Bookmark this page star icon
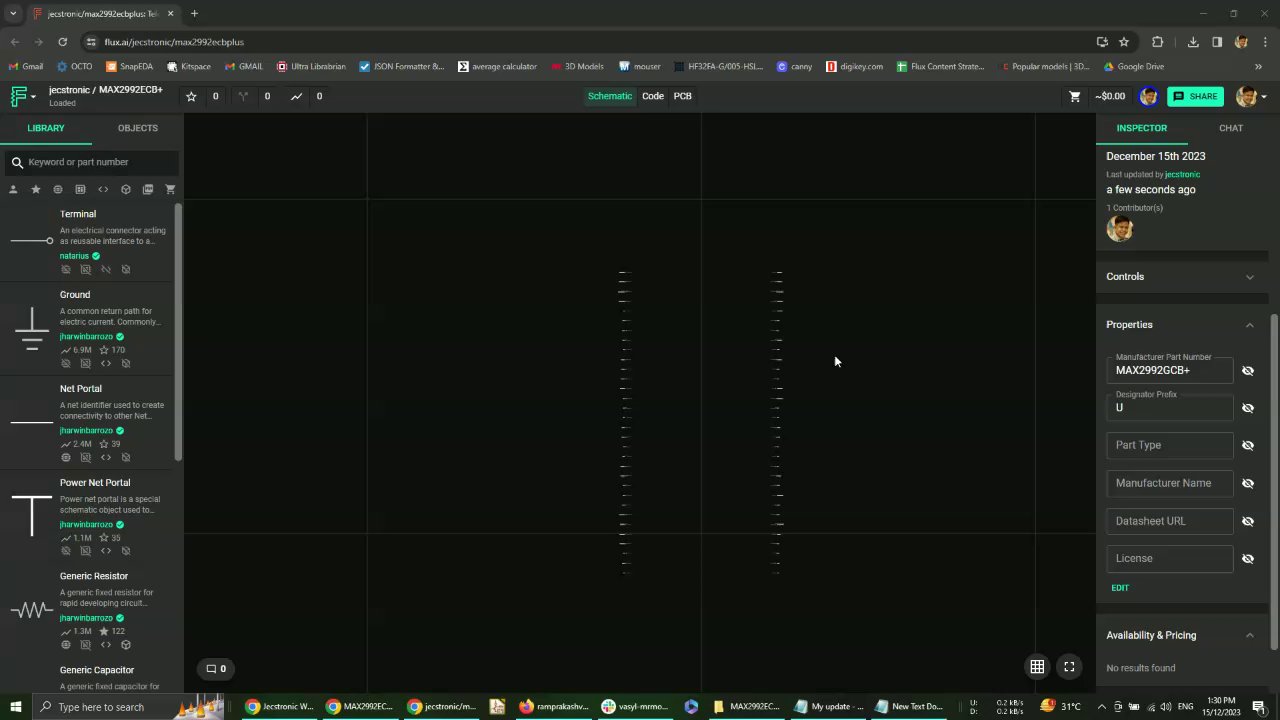The width and height of the screenshot is (1280, 720). pos(1124,42)
